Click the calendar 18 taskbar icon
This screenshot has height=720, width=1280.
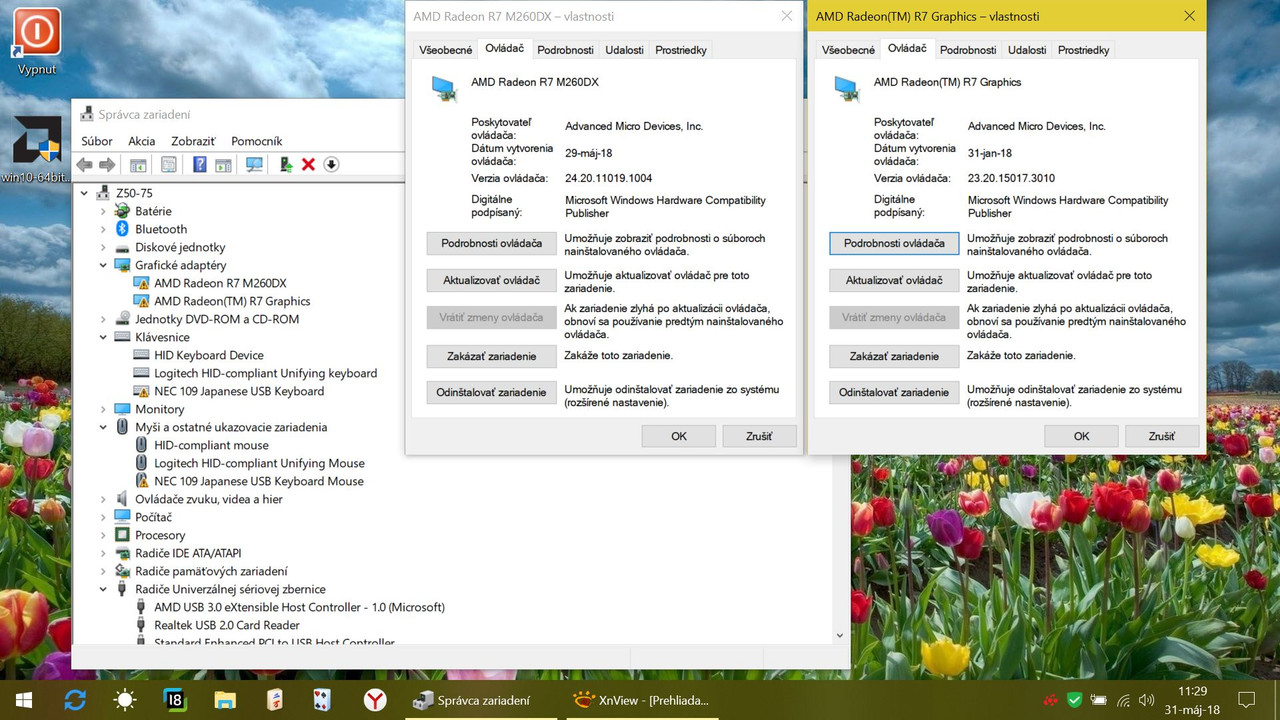point(174,700)
